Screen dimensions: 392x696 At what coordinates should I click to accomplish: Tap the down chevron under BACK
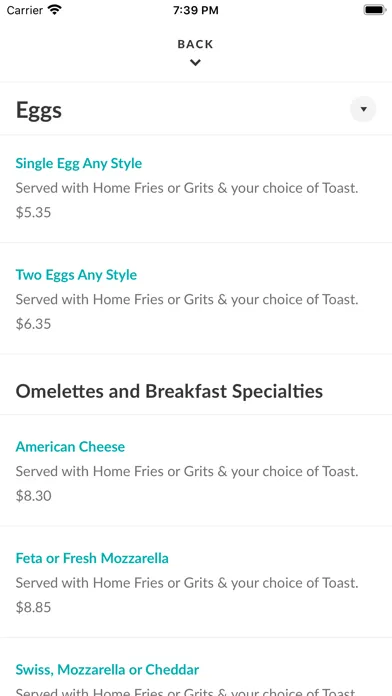[195, 63]
